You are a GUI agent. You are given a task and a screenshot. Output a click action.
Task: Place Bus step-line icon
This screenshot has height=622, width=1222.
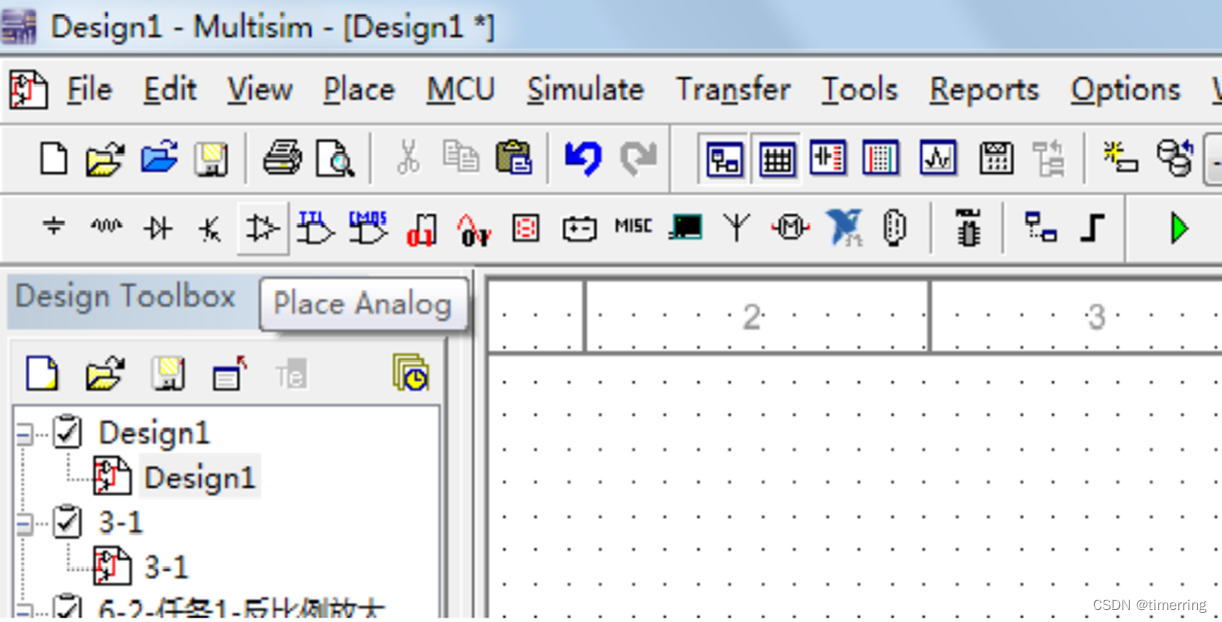pyautogui.click(x=1092, y=228)
